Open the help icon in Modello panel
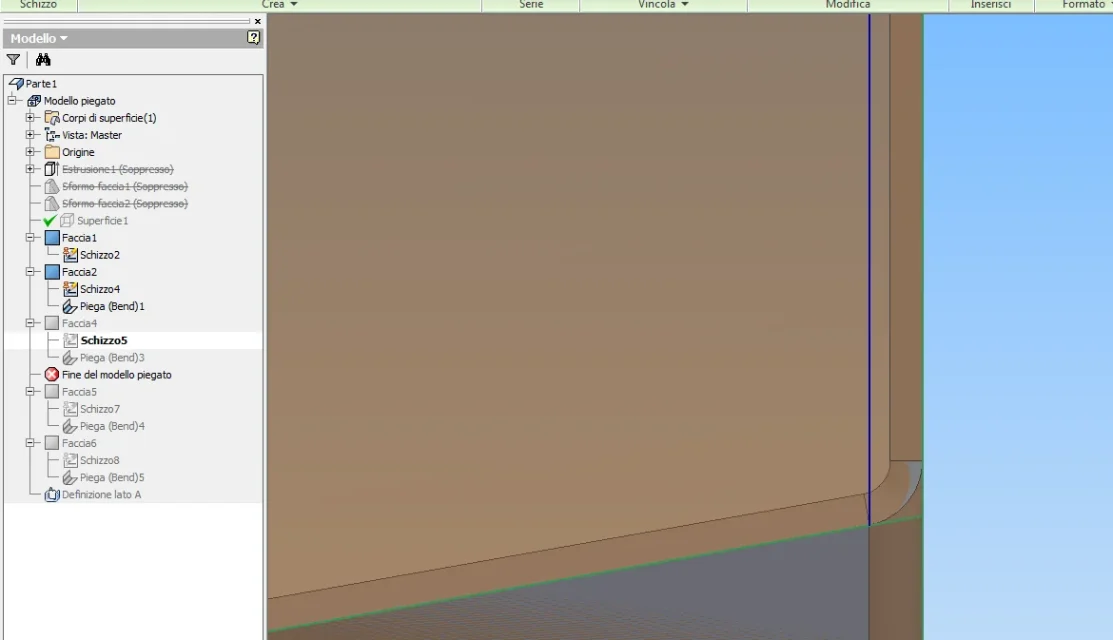 pyautogui.click(x=253, y=38)
